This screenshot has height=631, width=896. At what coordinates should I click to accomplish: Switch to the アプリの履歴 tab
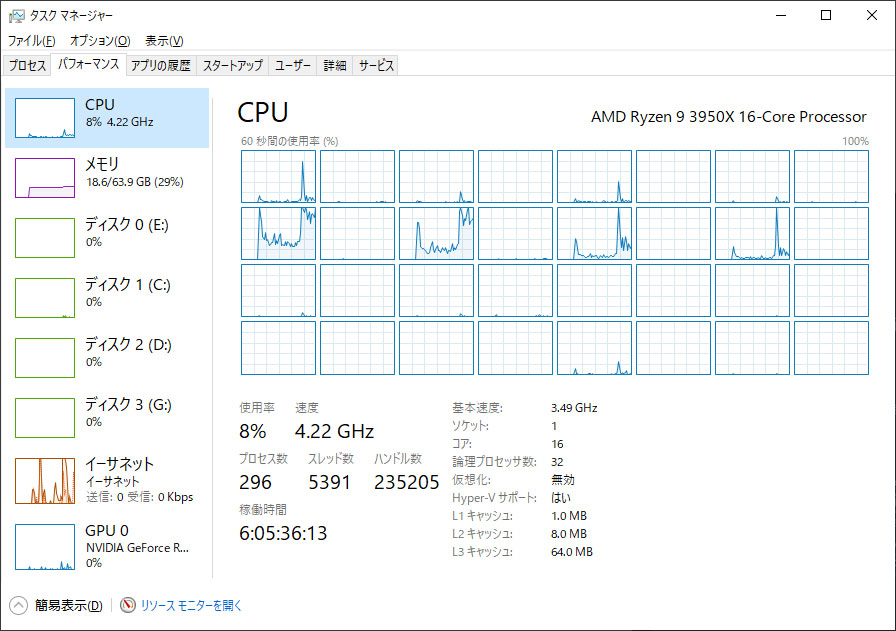pyautogui.click(x=161, y=65)
